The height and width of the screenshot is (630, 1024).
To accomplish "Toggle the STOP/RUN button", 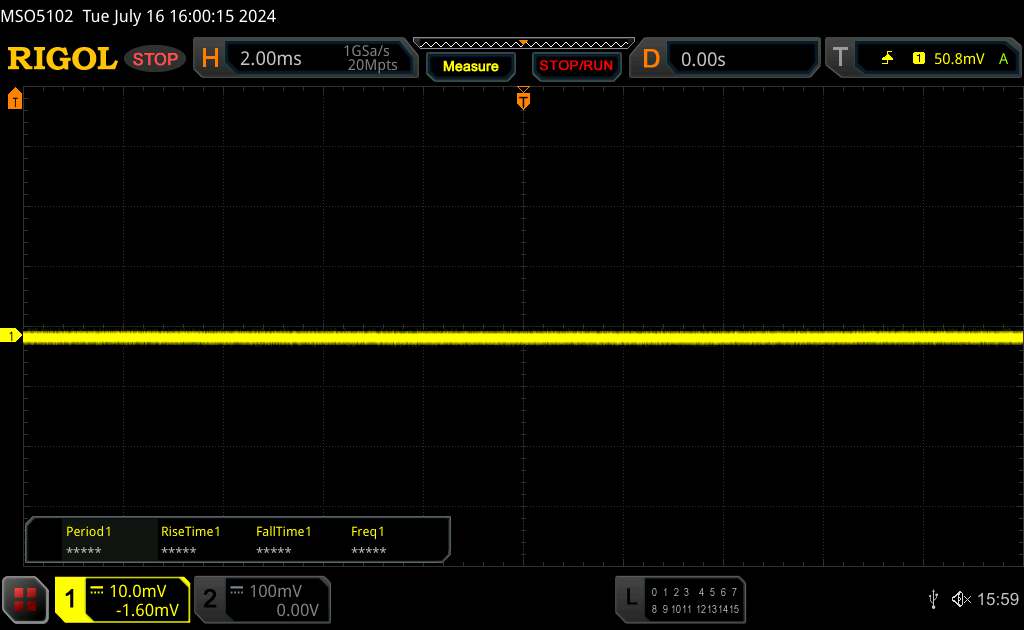I will [x=576, y=65].
